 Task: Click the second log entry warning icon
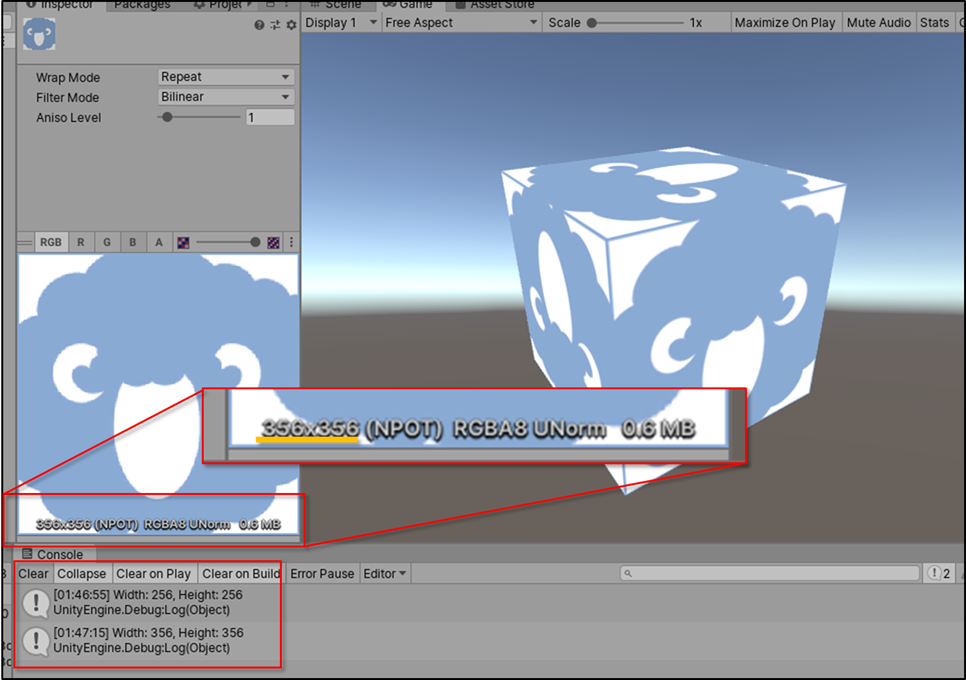pyautogui.click(x=36, y=641)
